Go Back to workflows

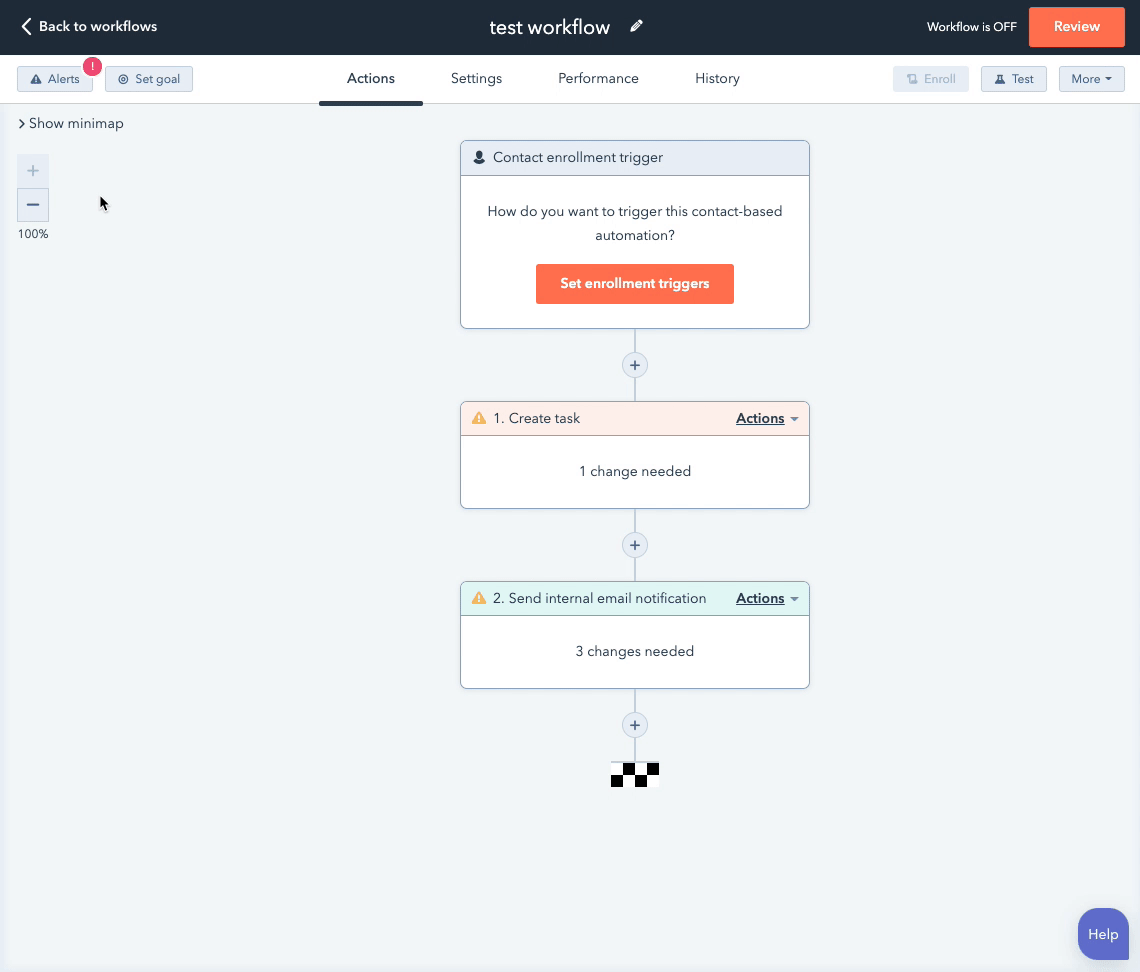click(89, 27)
